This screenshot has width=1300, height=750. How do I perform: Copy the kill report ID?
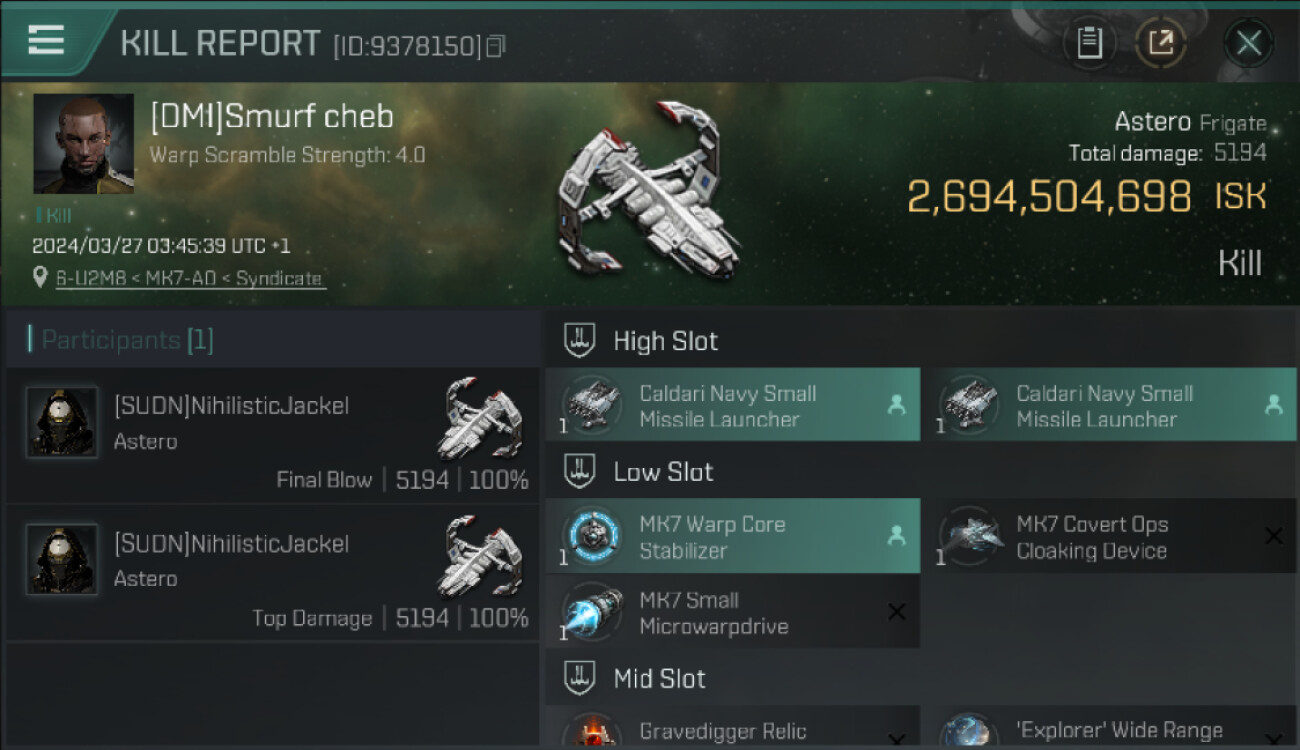pos(496,46)
